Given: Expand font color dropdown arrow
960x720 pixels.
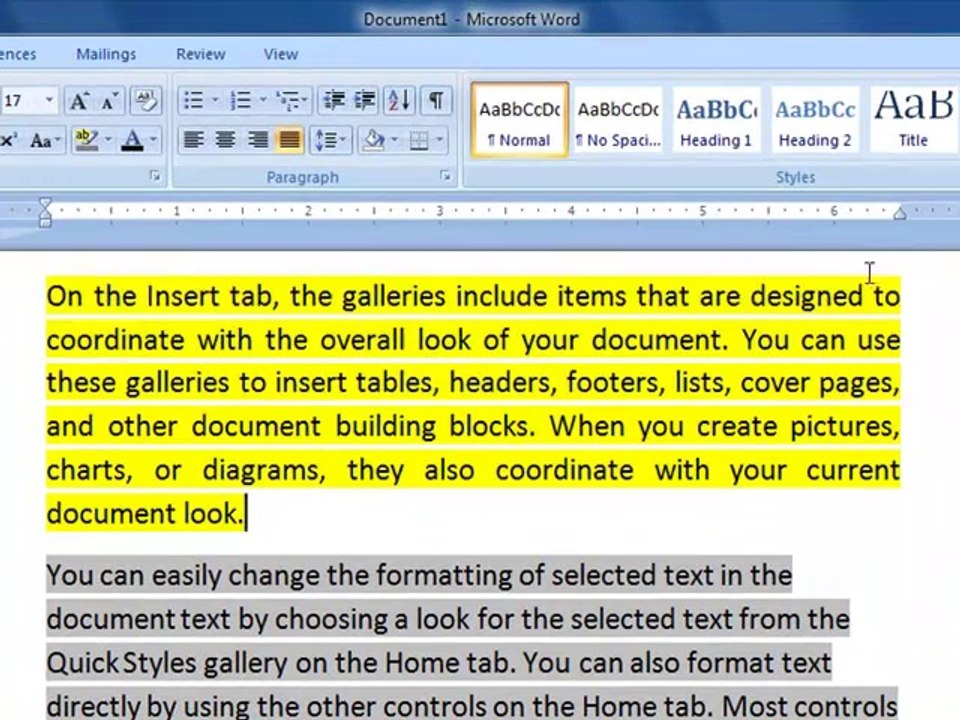Looking at the screenshot, I should click(153, 140).
